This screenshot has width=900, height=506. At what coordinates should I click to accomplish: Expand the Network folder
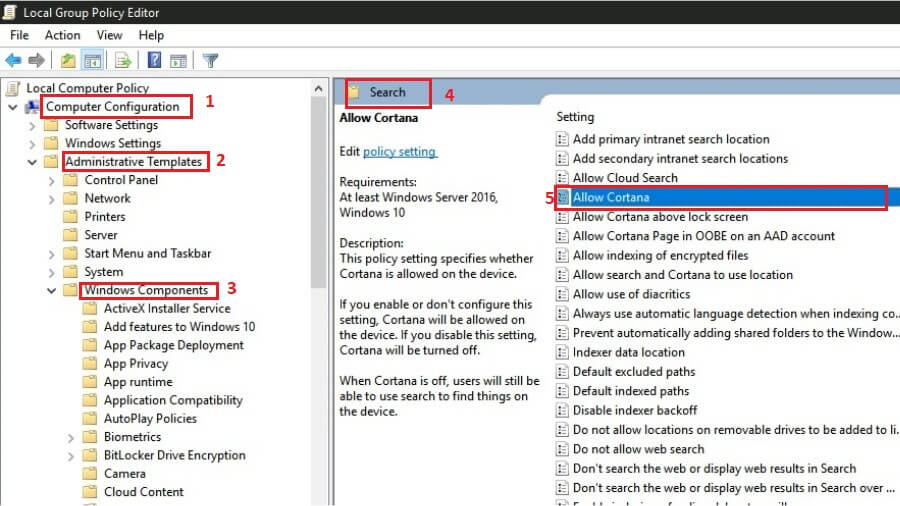[52, 199]
